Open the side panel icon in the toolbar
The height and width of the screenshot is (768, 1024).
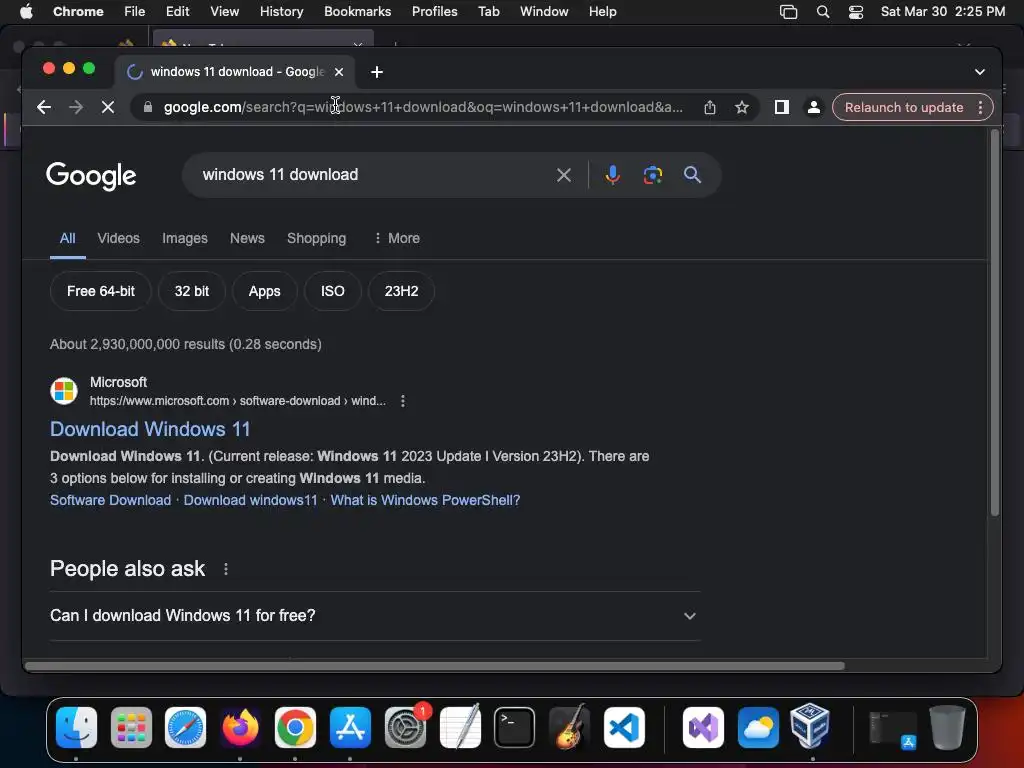coord(781,107)
